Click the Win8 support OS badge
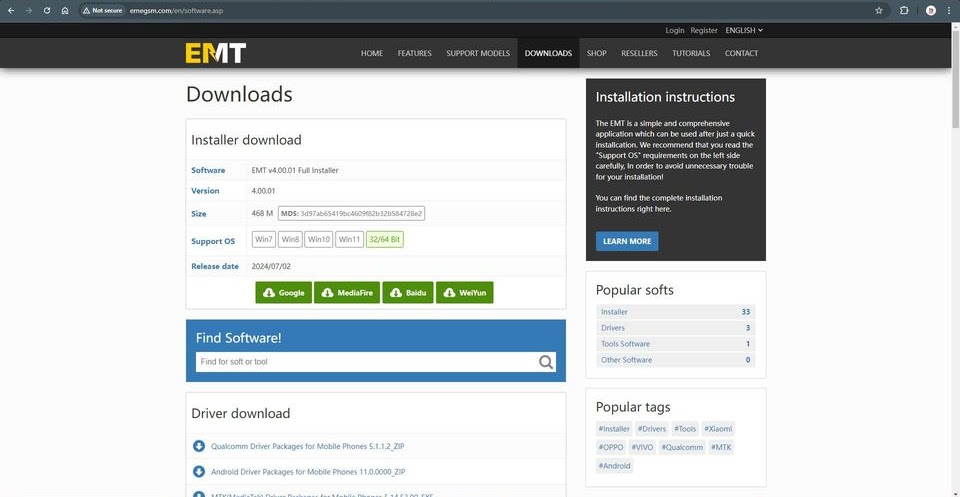Viewport: 960px width, 497px height. pos(290,239)
